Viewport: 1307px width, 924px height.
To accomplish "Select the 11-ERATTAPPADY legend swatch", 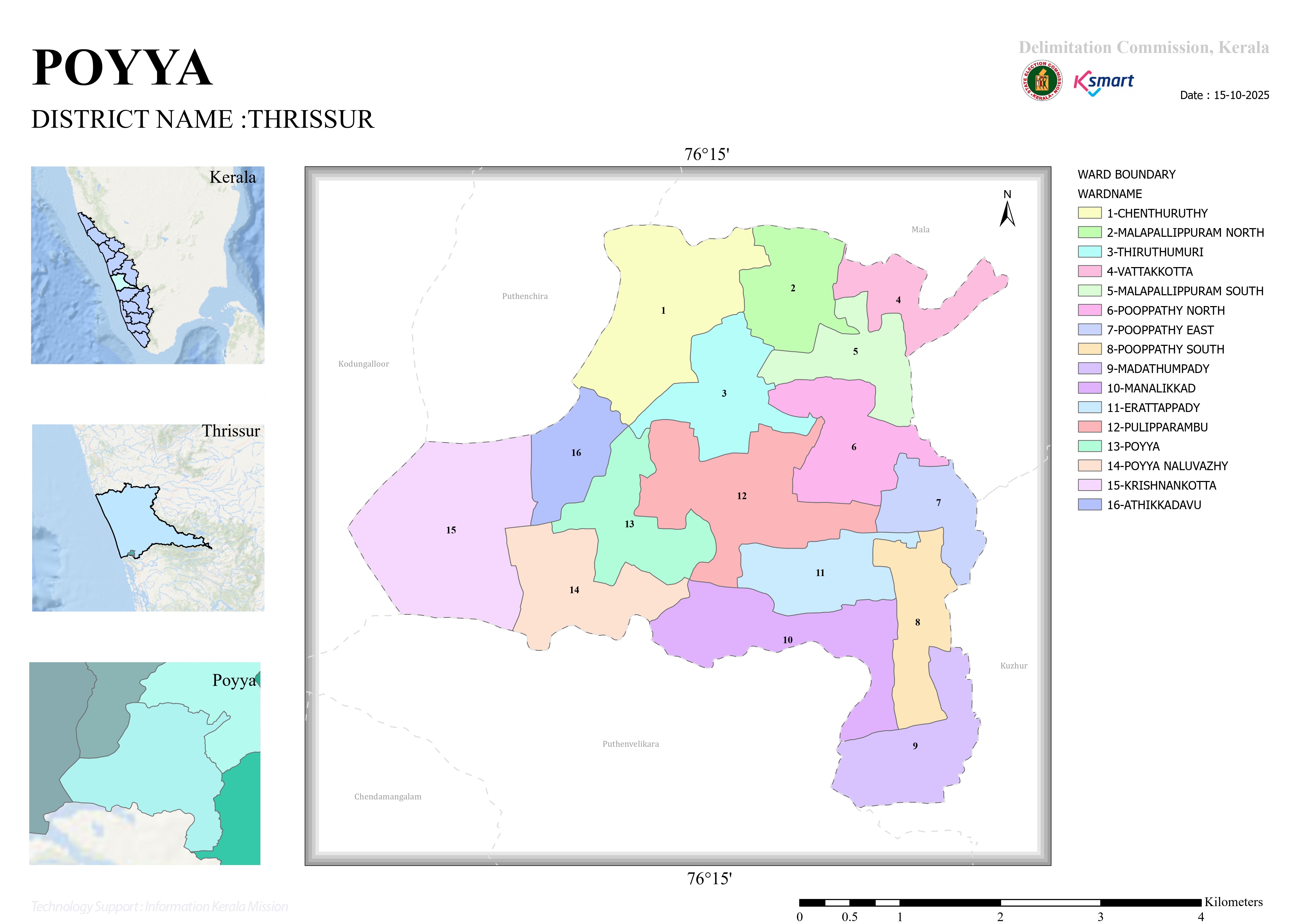I will [1090, 407].
